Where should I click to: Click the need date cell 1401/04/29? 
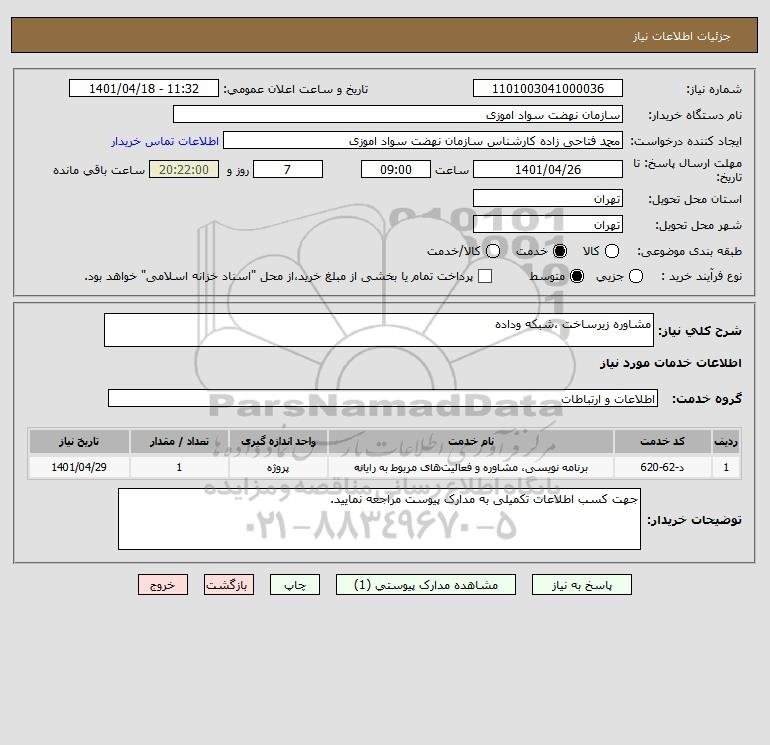pyautogui.click(x=79, y=467)
